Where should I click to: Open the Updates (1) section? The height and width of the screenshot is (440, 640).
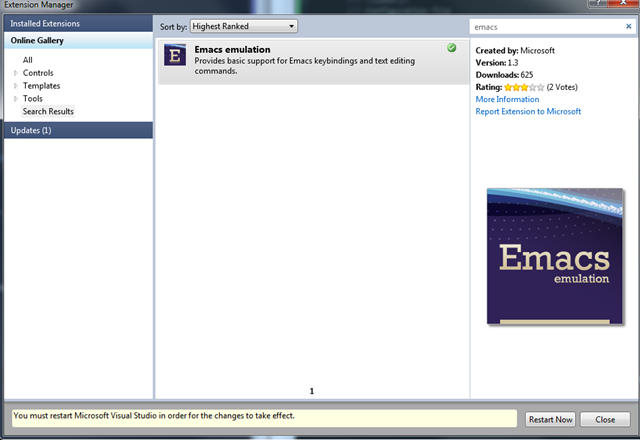coord(78,130)
